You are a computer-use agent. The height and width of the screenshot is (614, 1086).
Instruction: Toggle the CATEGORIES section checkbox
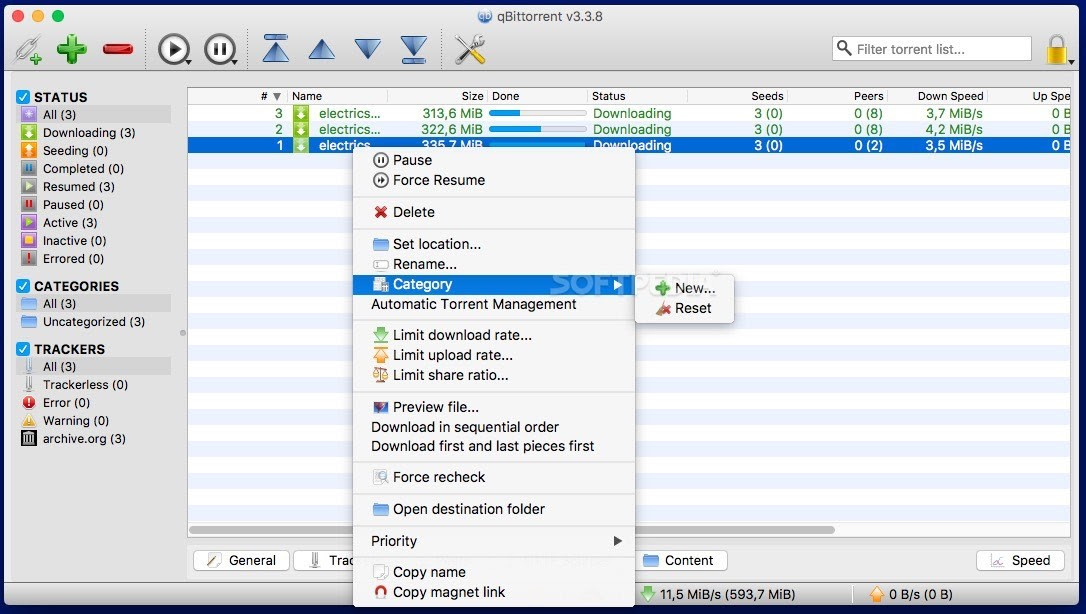23,286
